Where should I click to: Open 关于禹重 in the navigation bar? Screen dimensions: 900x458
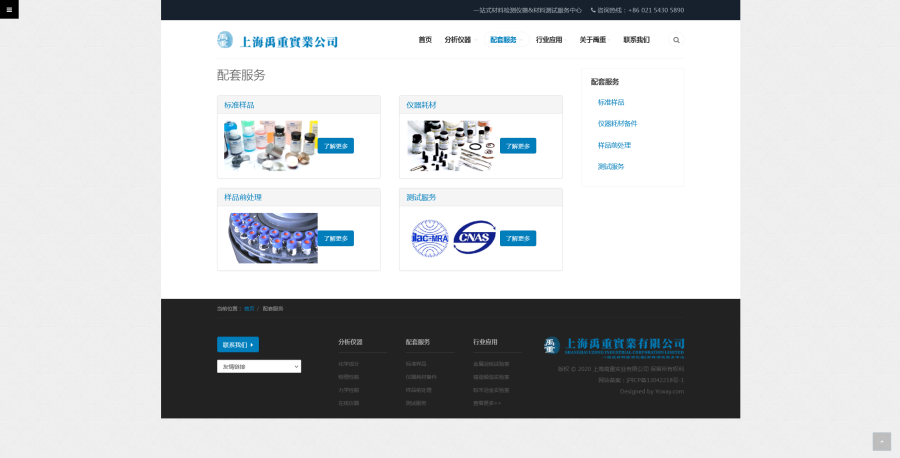[x=592, y=40]
